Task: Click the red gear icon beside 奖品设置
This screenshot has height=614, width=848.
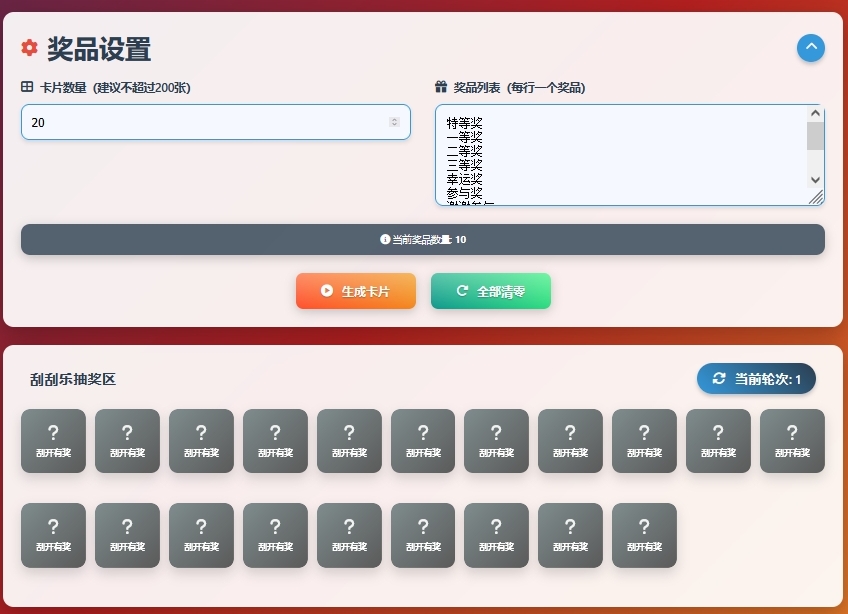Action: click(30, 48)
